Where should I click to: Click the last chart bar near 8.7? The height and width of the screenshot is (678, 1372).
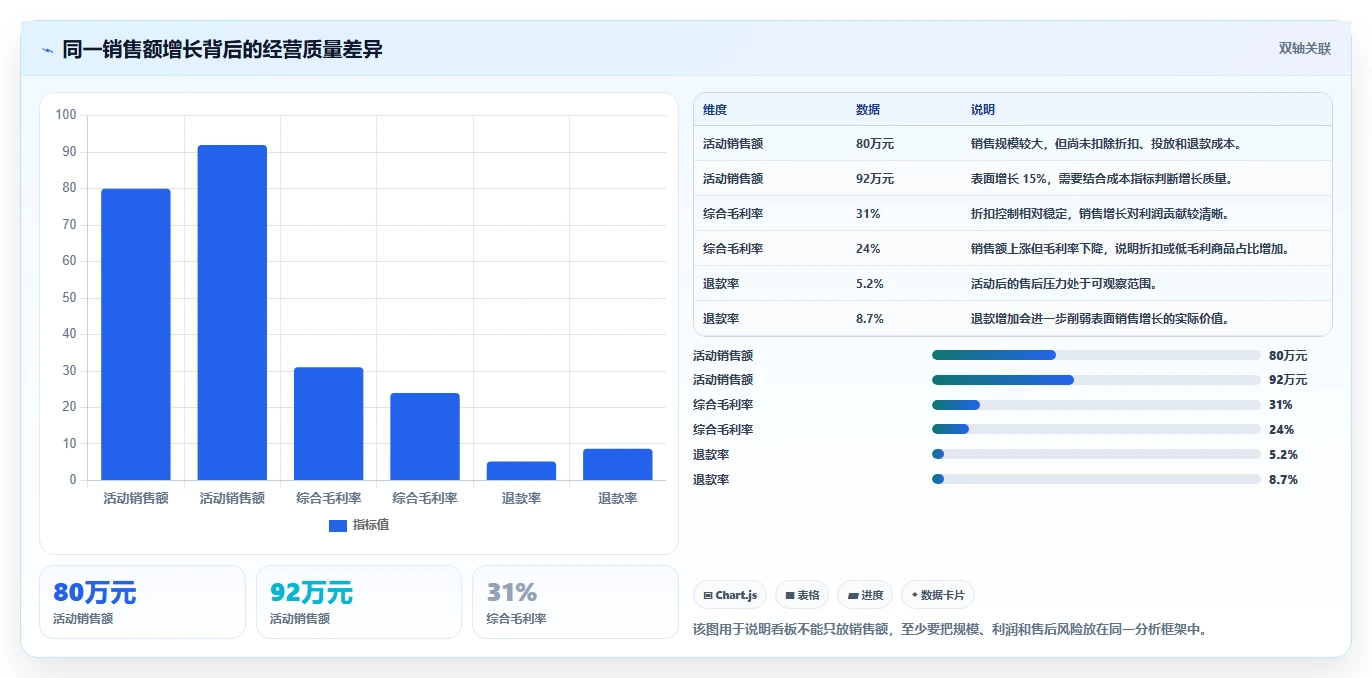[x=617, y=464]
